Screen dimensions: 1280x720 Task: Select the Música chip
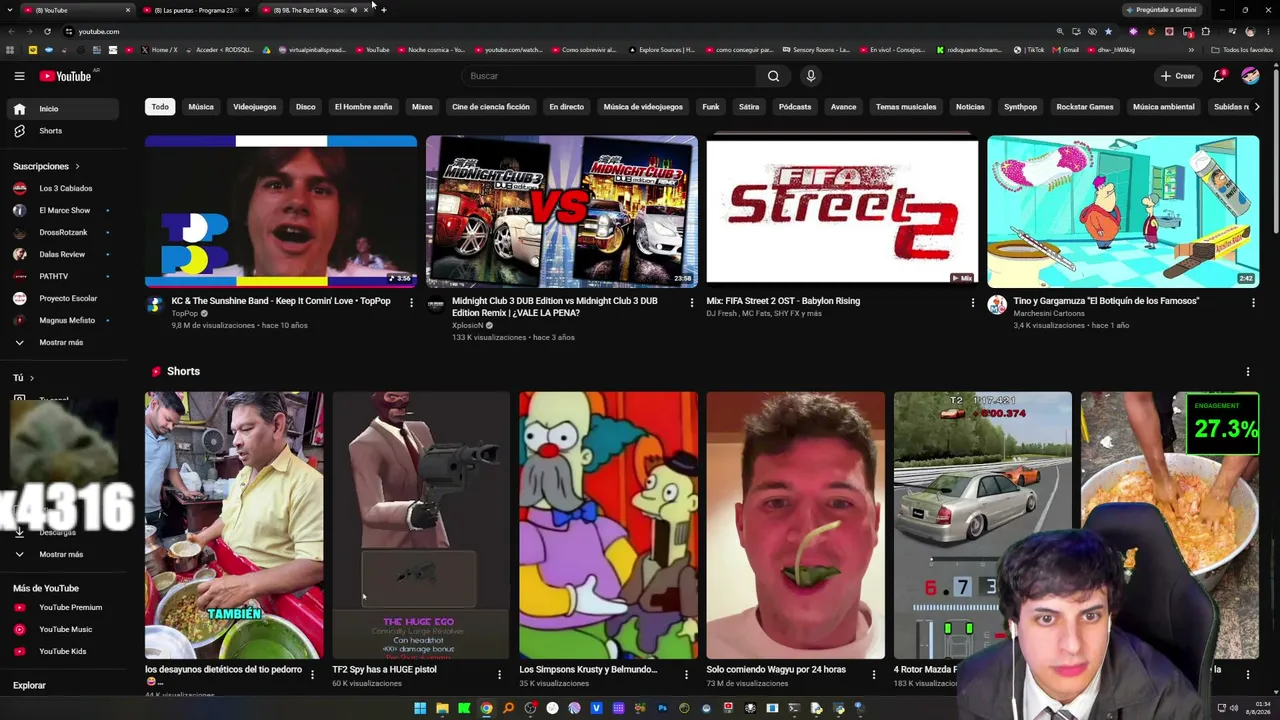click(201, 107)
